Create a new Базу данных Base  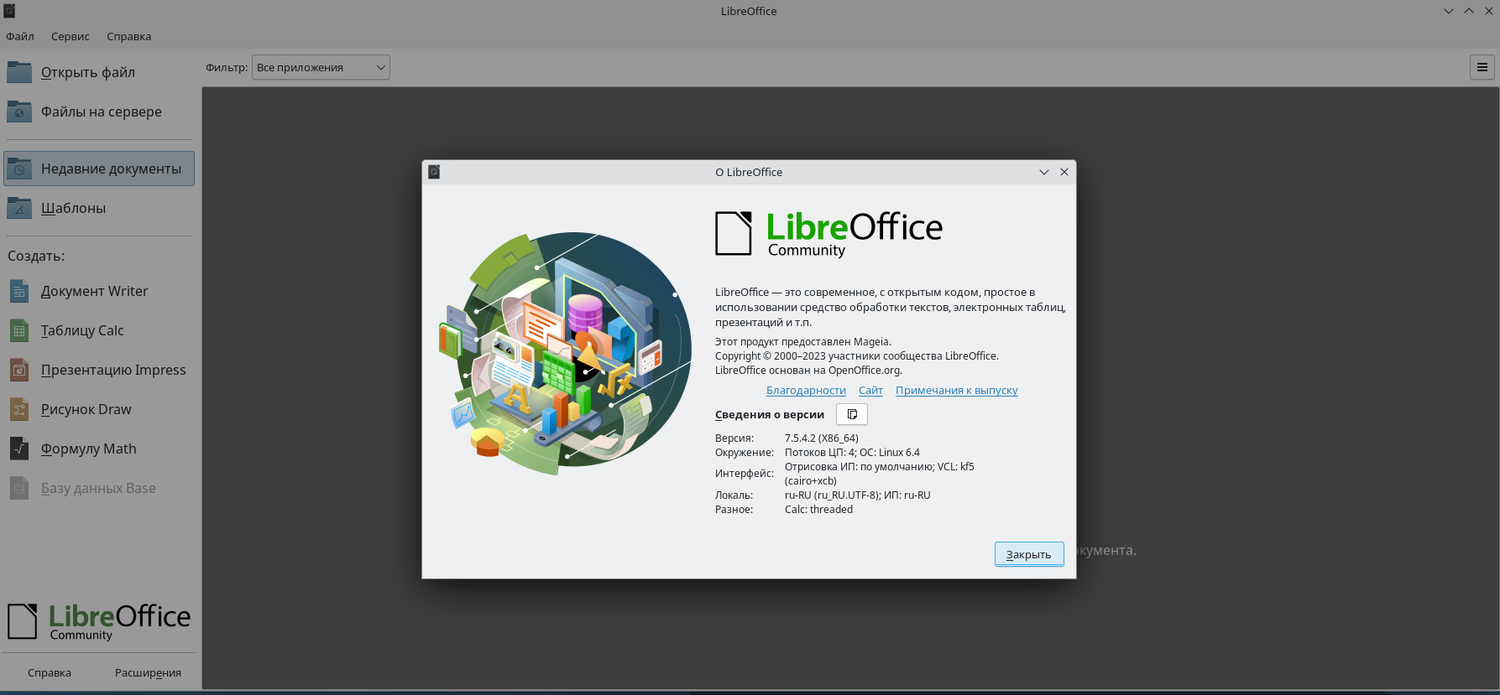(x=99, y=488)
